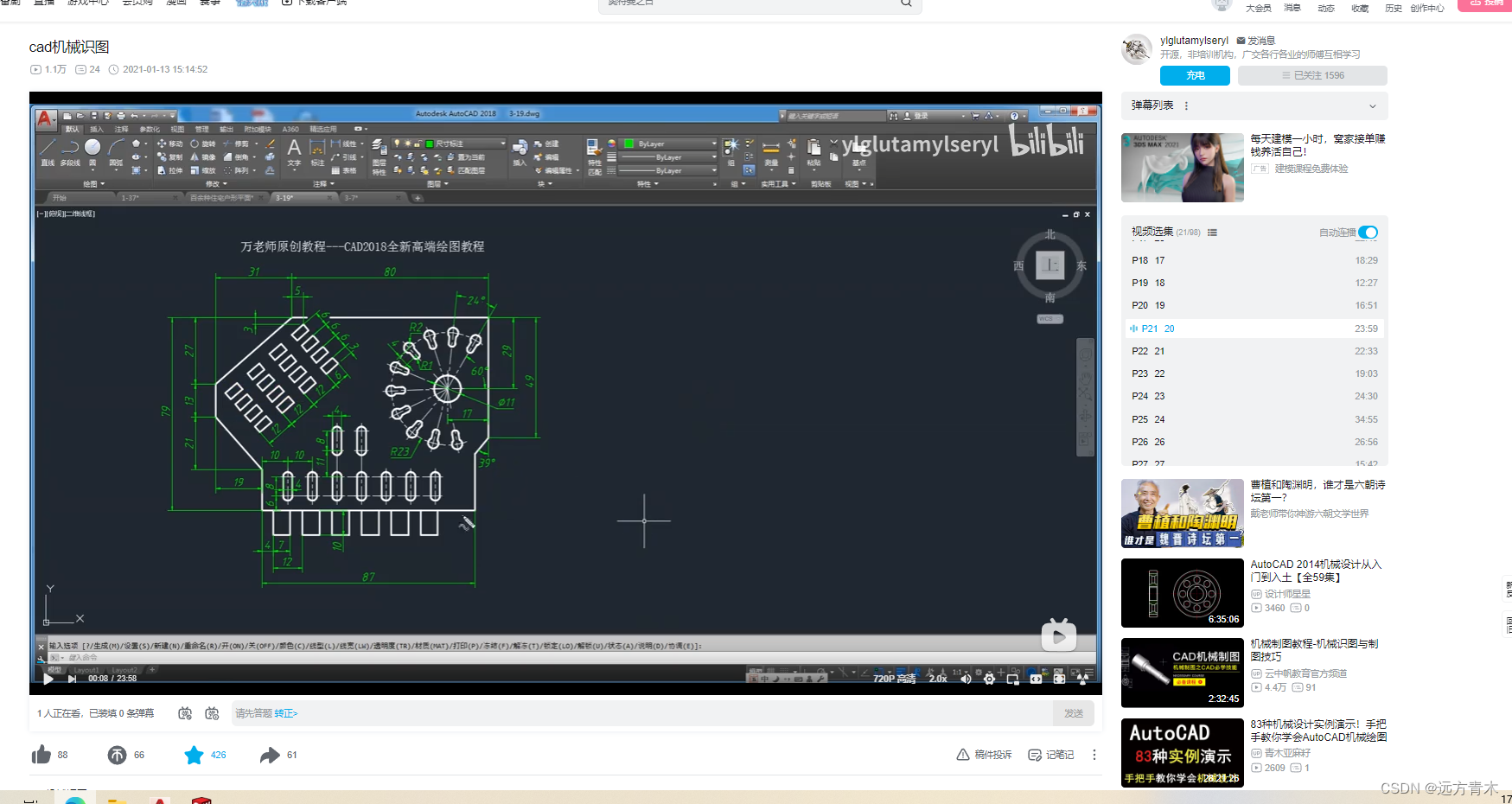Toggle the 自动连播 autoplay switch
Image resolution: width=1512 pixels, height=804 pixels.
[1368, 233]
